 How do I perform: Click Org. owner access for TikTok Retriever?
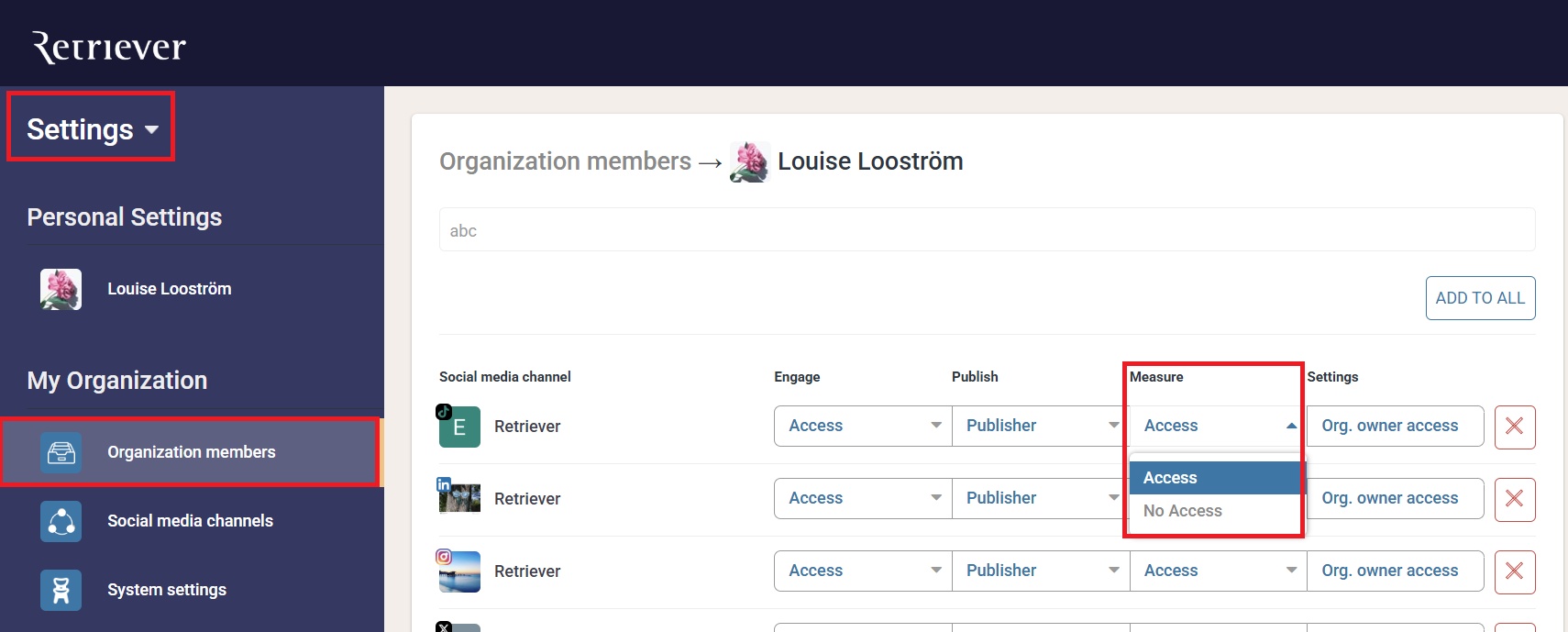coord(1395,426)
